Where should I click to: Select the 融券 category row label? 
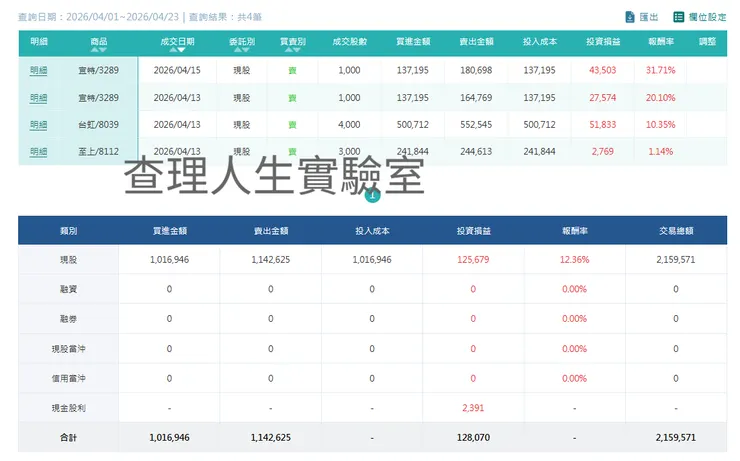[68, 319]
